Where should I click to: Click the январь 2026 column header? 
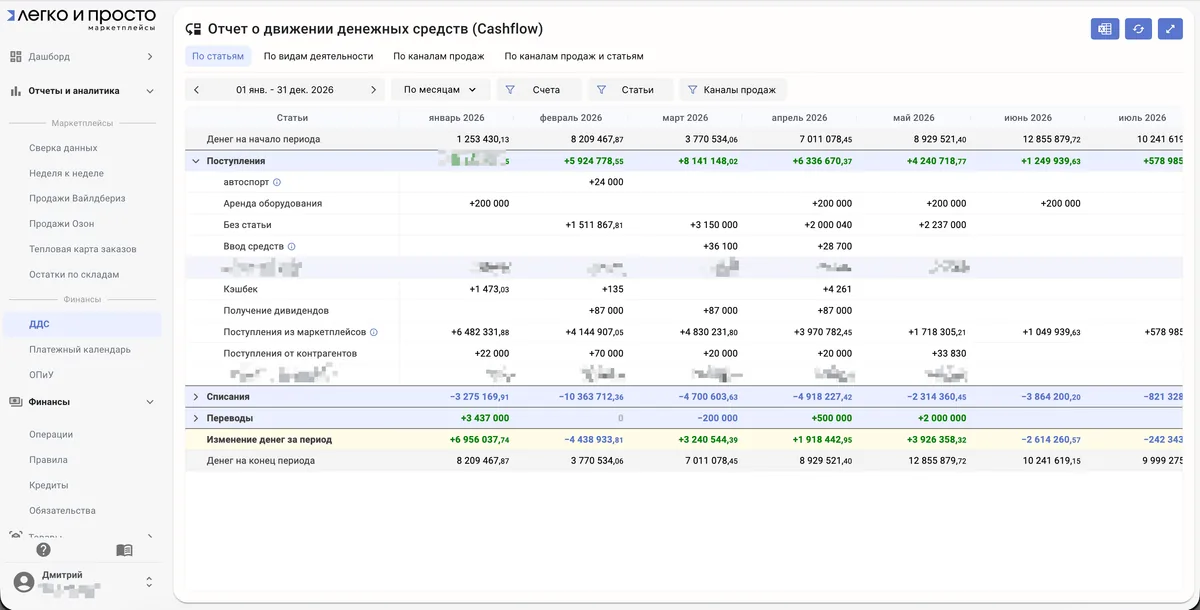click(x=456, y=118)
